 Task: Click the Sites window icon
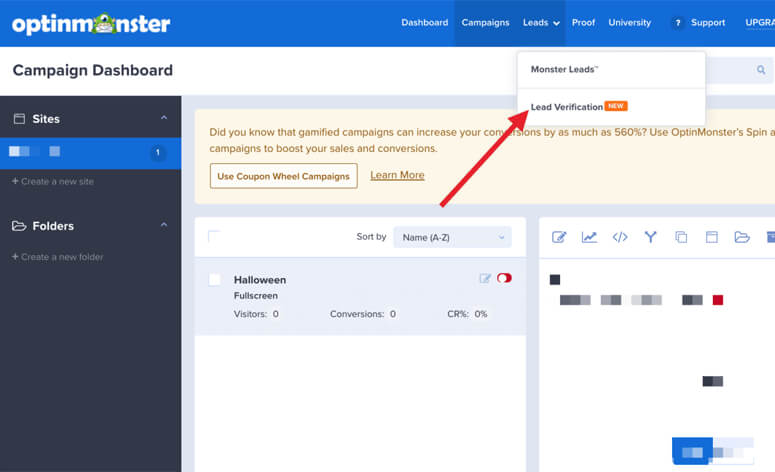(19, 119)
